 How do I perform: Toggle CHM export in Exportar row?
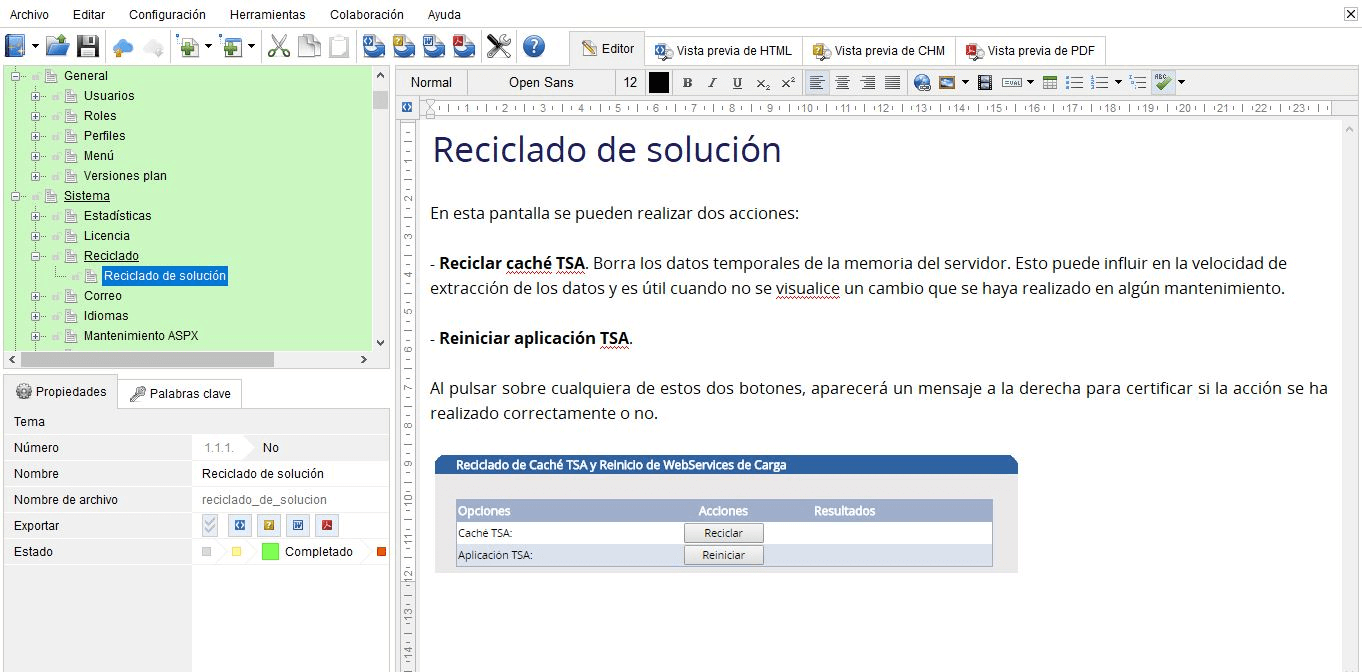(x=269, y=525)
